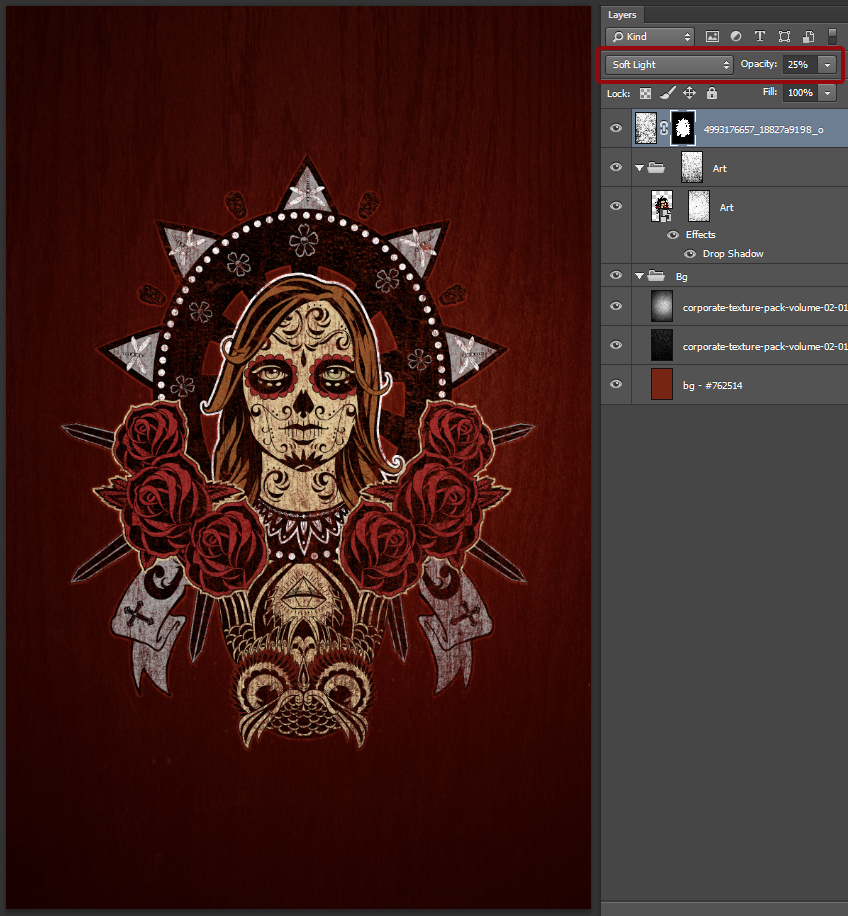Click the Opacity label
The width and height of the screenshot is (848, 916).
coord(759,64)
